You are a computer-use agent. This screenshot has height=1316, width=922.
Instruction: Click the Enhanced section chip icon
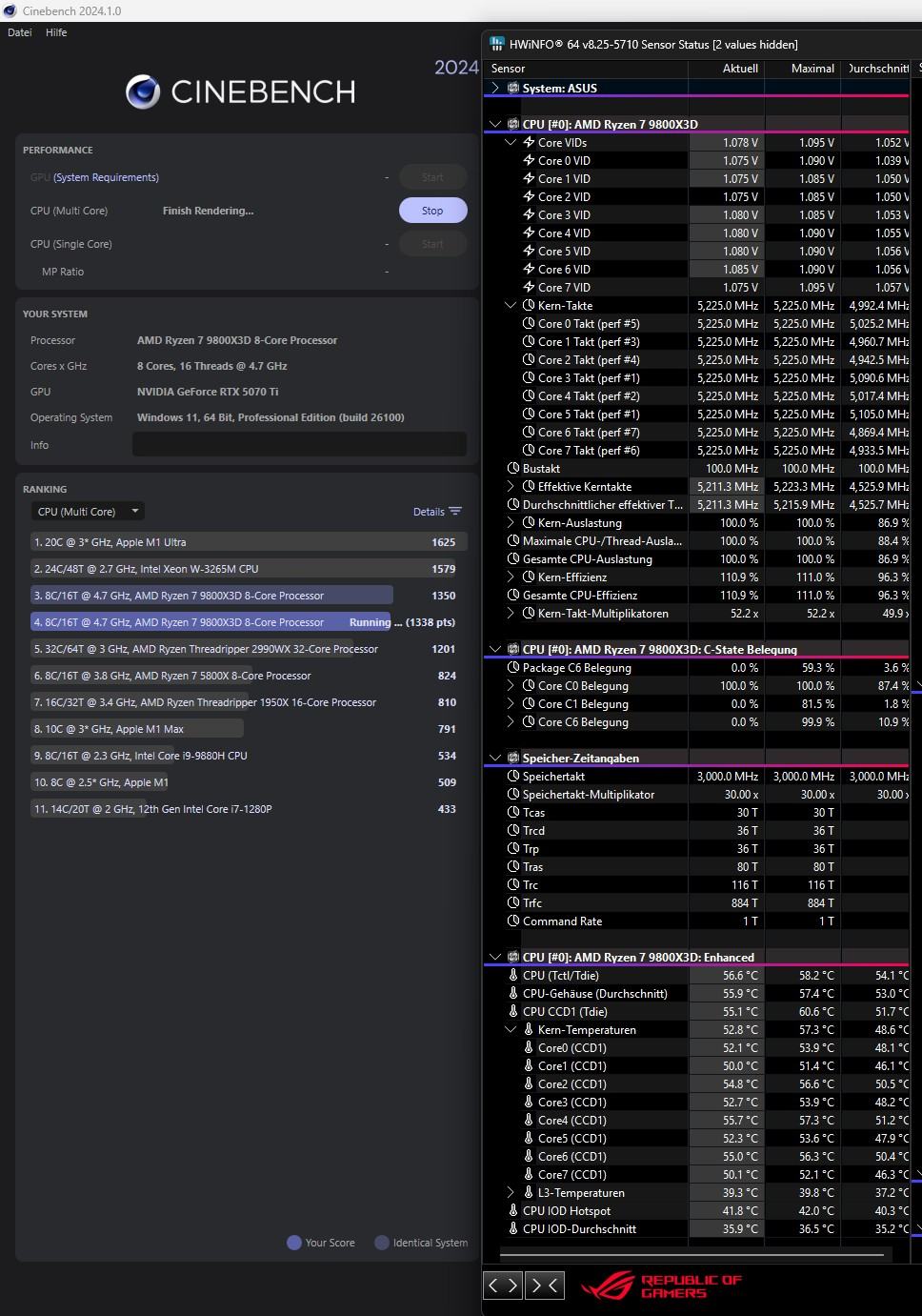pyautogui.click(x=513, y=957)
